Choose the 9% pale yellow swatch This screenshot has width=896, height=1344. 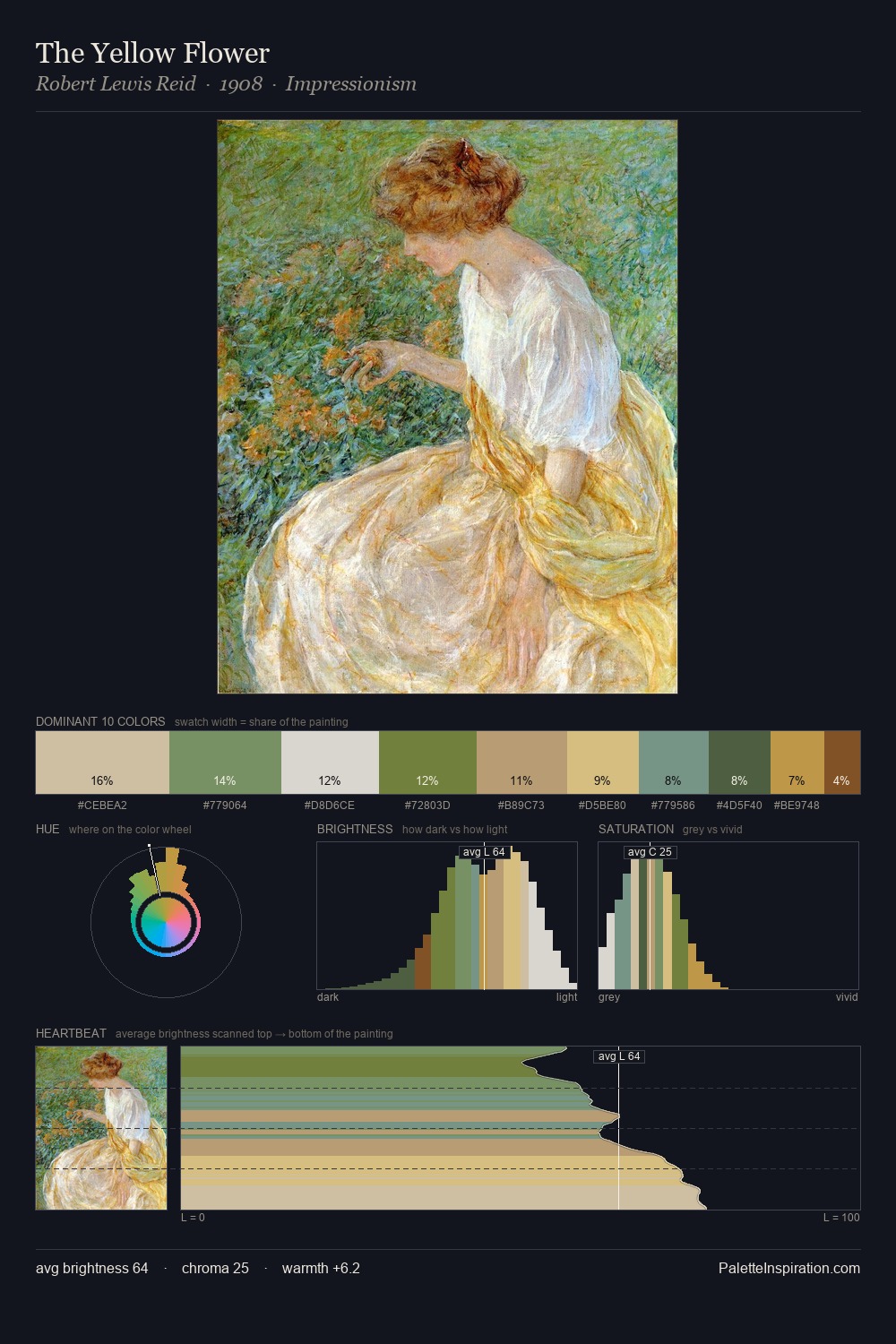point(603,762)
